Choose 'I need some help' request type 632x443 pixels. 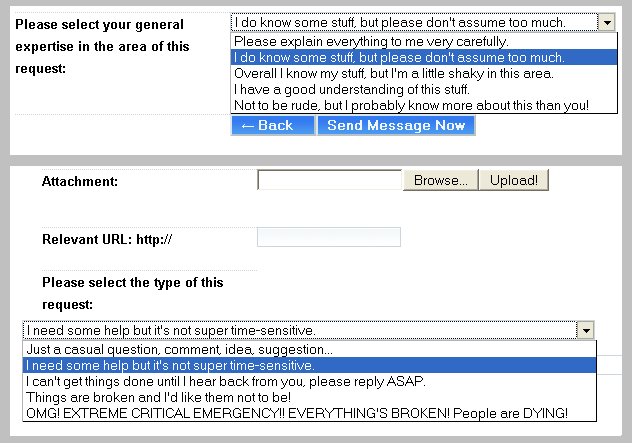[171, 366]
